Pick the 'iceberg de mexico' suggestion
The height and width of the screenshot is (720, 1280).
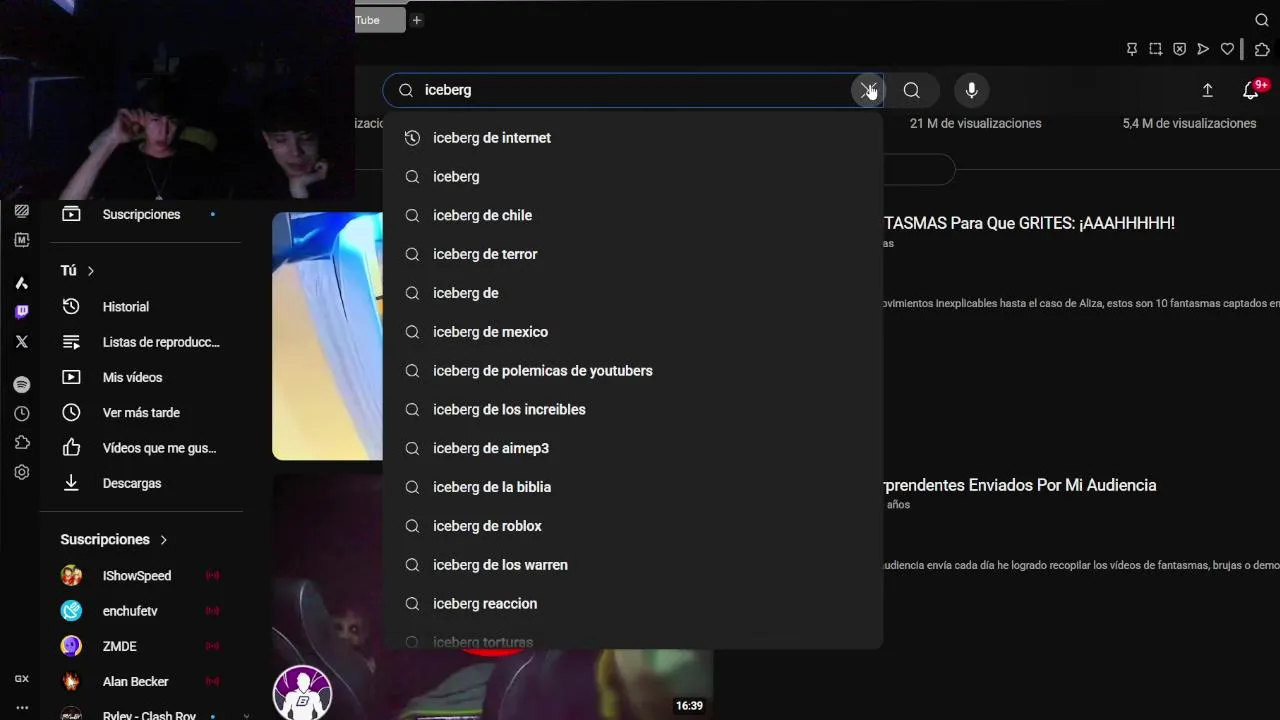pyautogui.click(x=632, y=332)
